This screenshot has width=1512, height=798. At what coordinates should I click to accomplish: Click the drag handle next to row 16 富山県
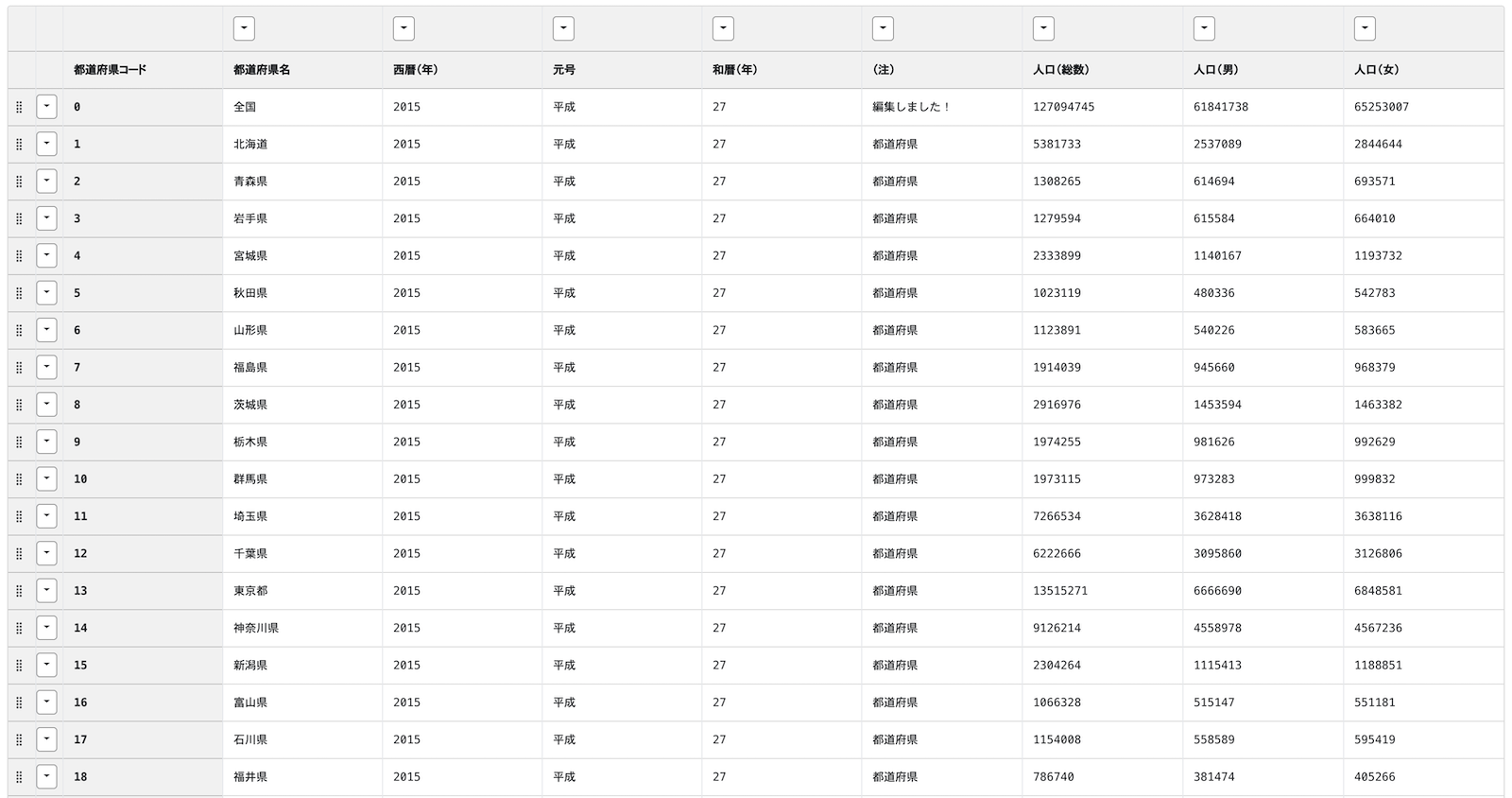[x=19, y=703]
